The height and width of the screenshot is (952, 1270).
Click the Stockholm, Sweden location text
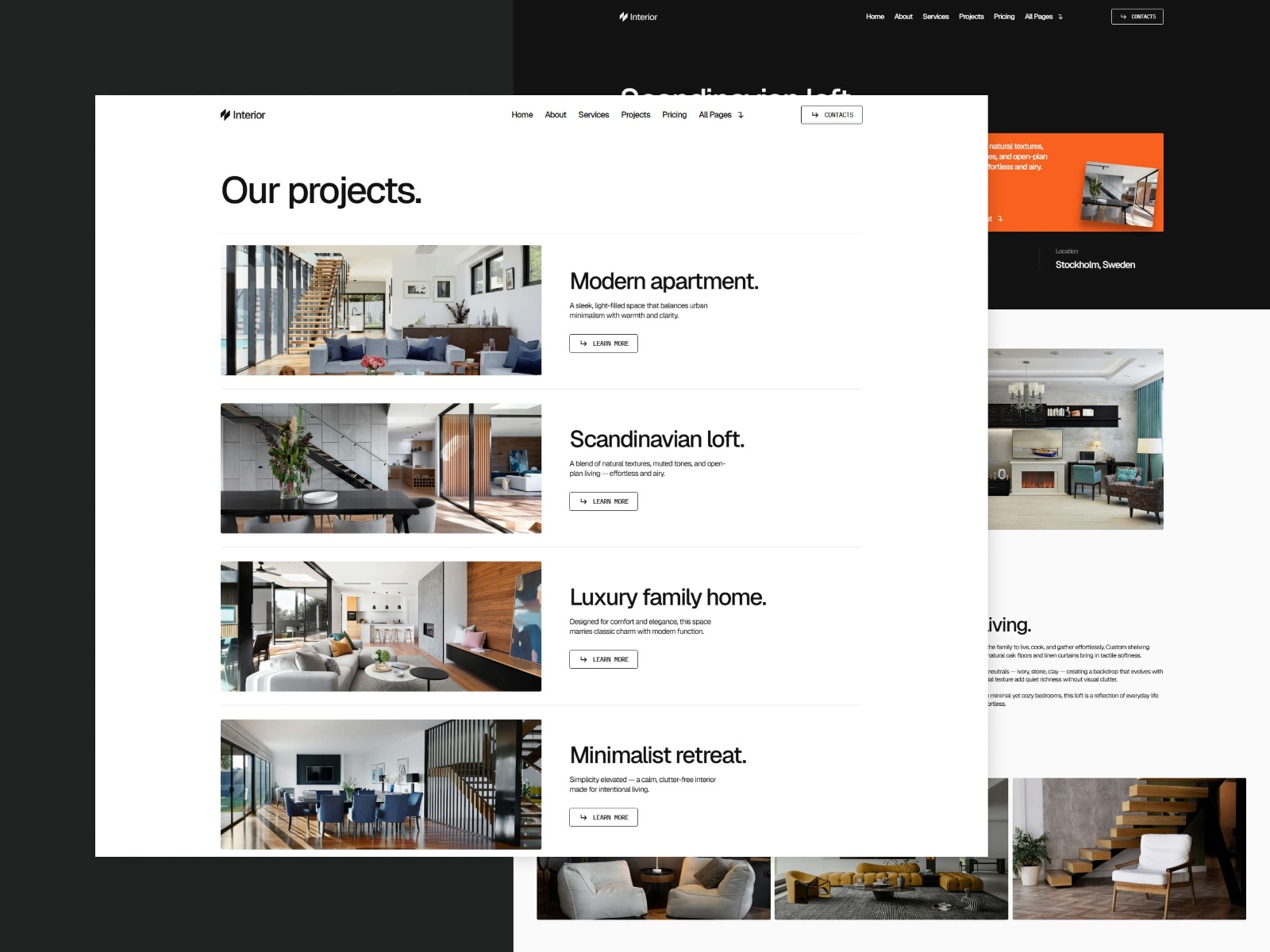point(1095,264)
